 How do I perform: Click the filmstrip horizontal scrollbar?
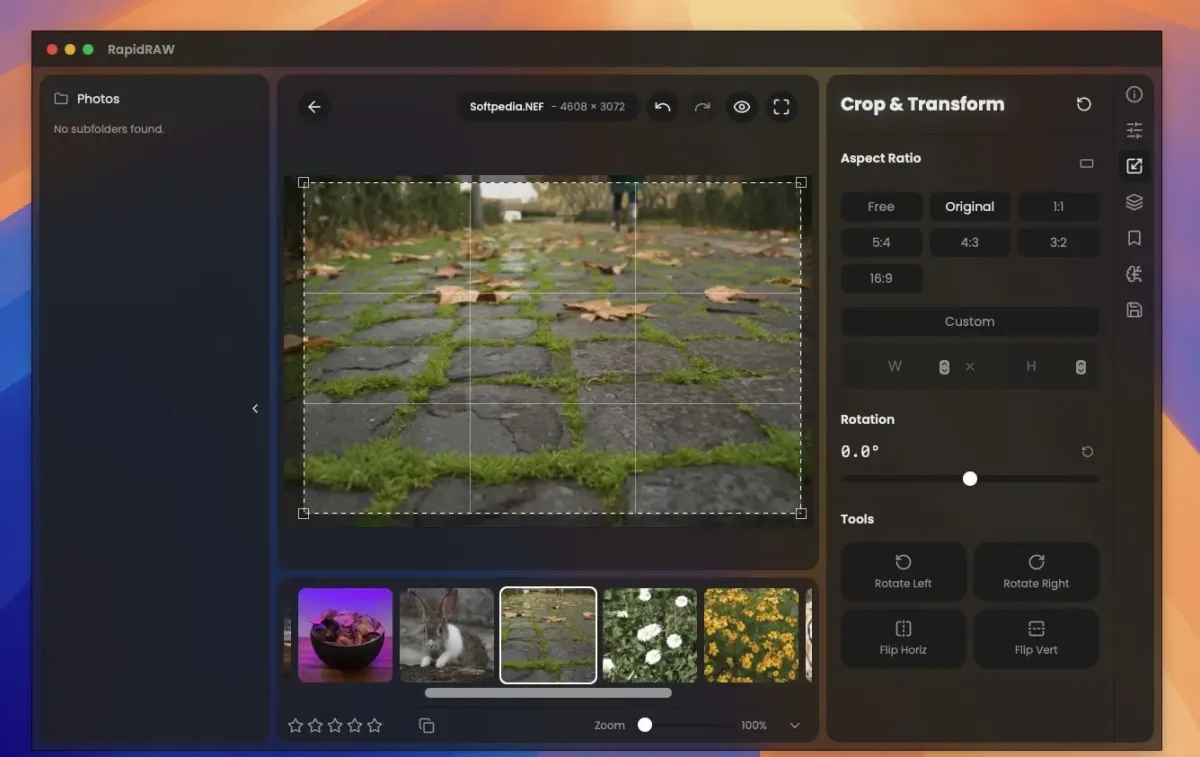coord(548,692)
